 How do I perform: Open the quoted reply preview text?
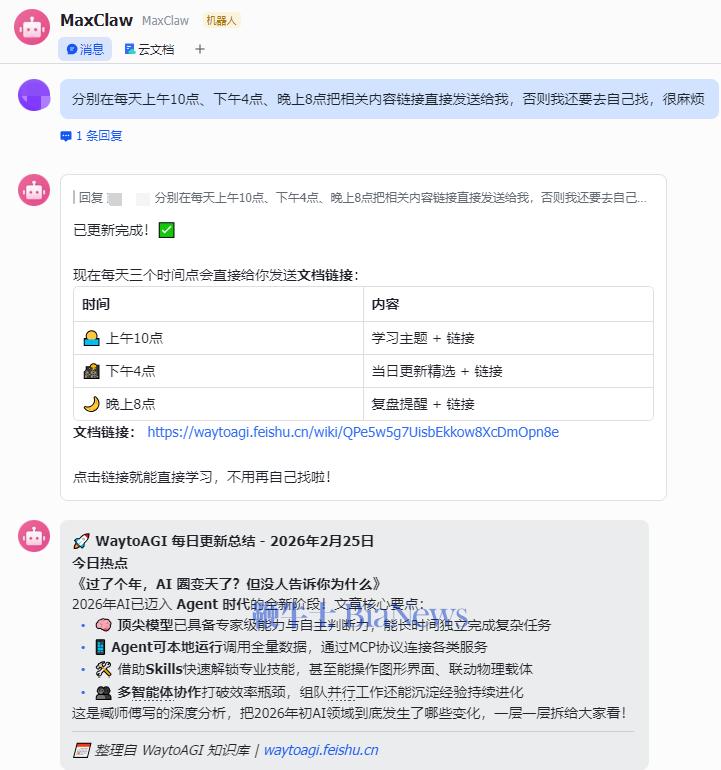click(400, 198)
